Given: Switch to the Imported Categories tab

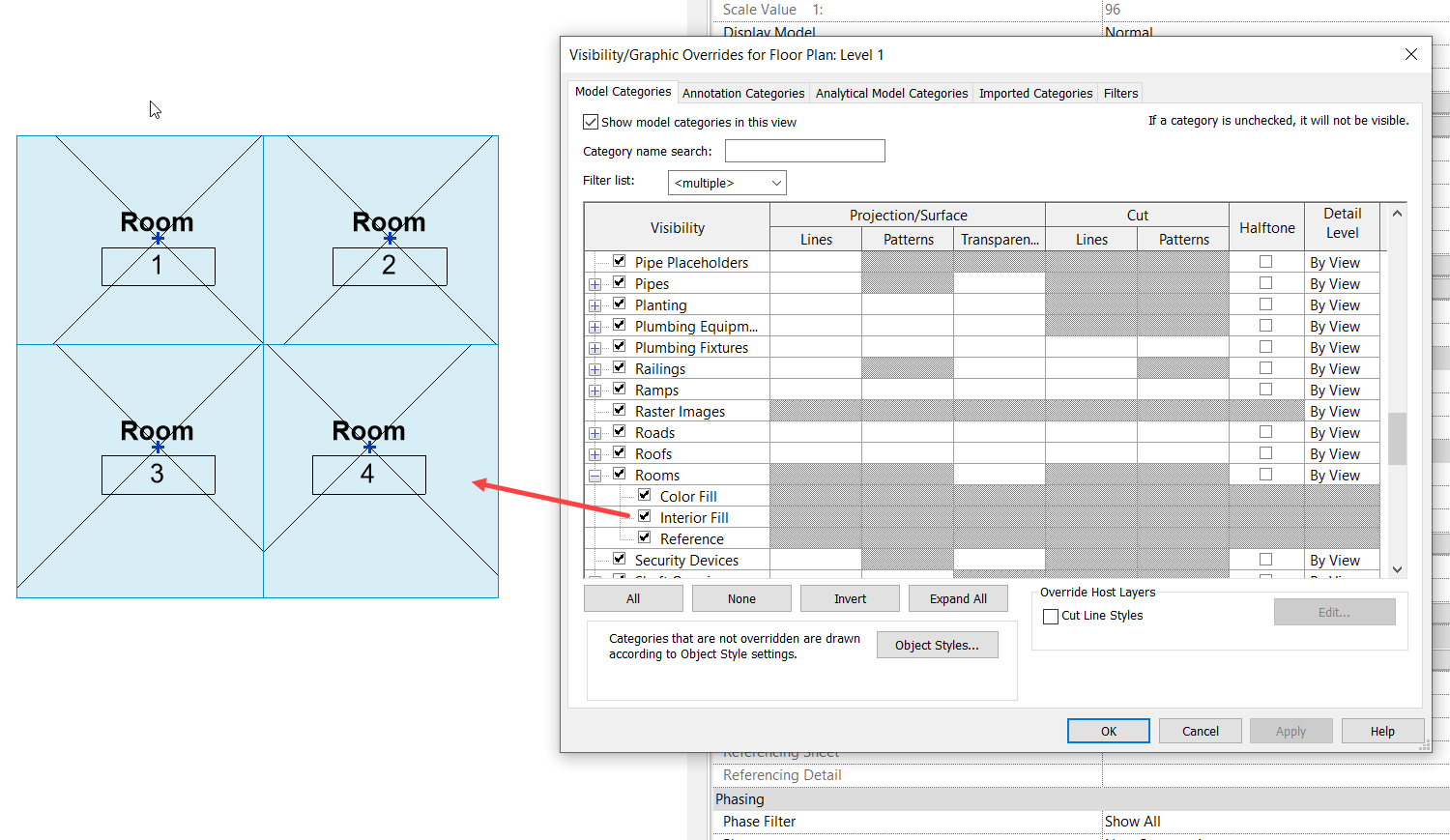Looking at the screenshot, I should (1034, 92).
